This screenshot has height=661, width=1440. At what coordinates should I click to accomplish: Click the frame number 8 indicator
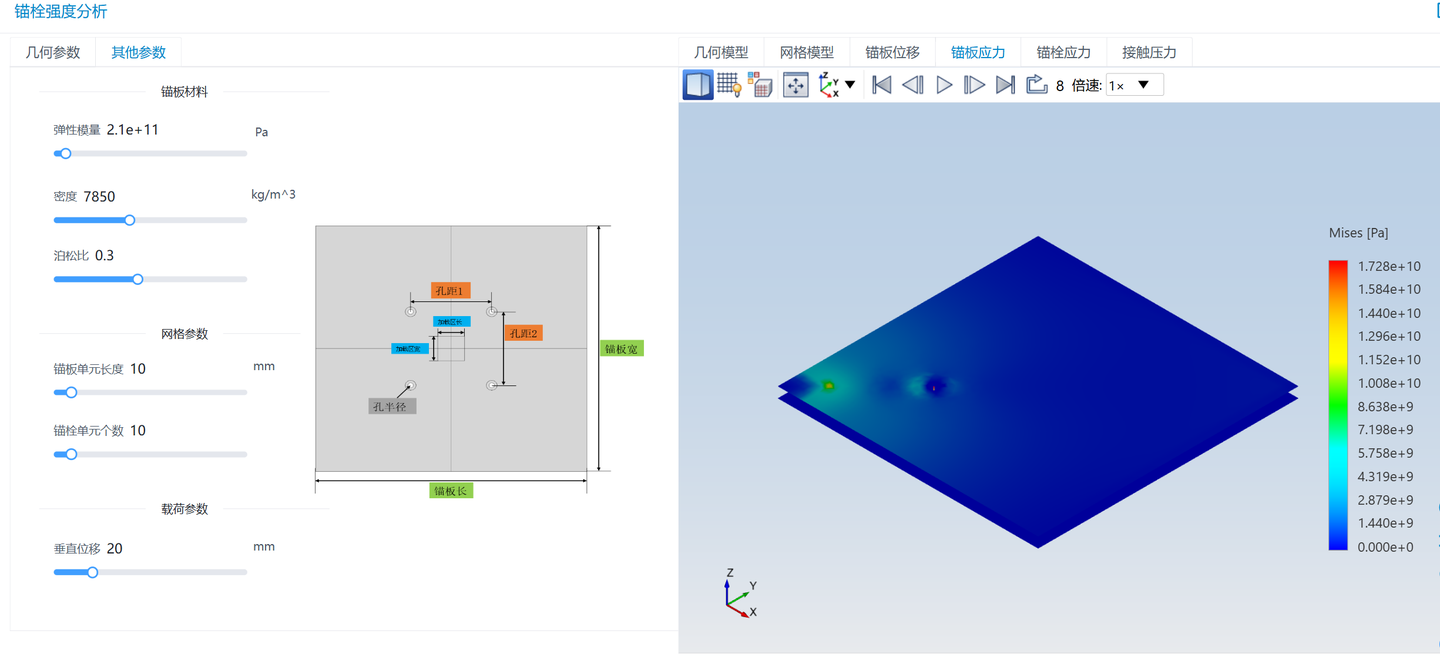pyautogui.click(x=1060, y=86)
